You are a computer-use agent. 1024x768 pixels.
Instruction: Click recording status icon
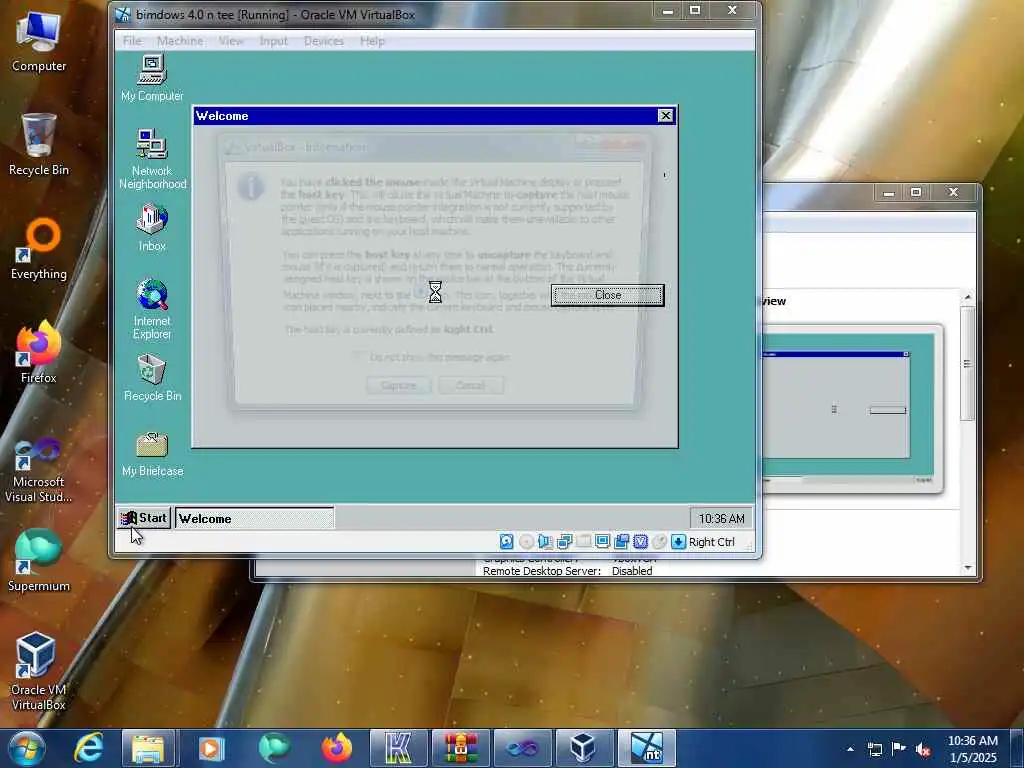point(621,541)
